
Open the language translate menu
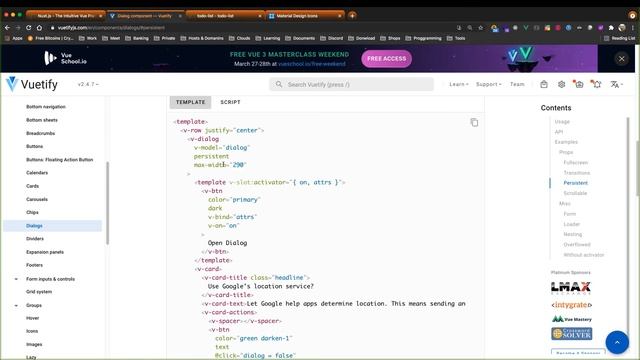616,84
